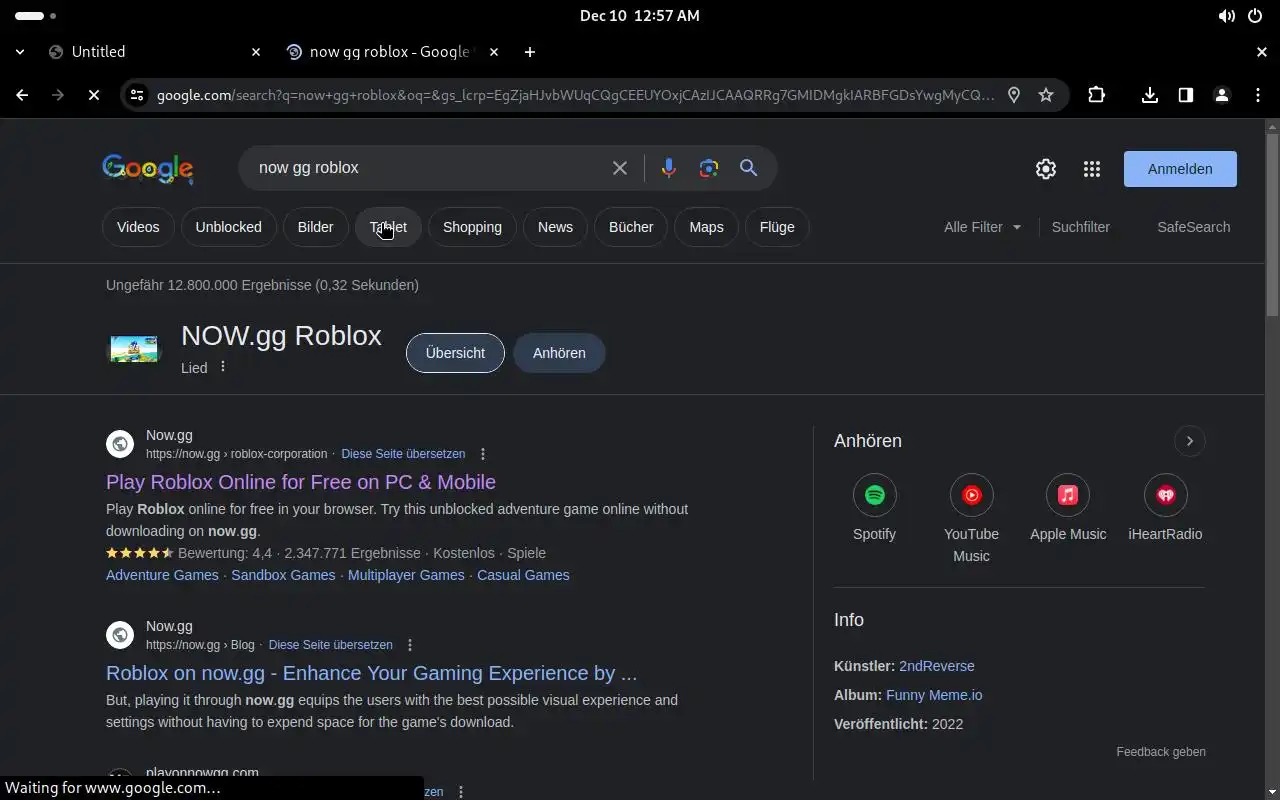Open Suchfilter tools
1280x800 pixels.
tap(1081, 227)
